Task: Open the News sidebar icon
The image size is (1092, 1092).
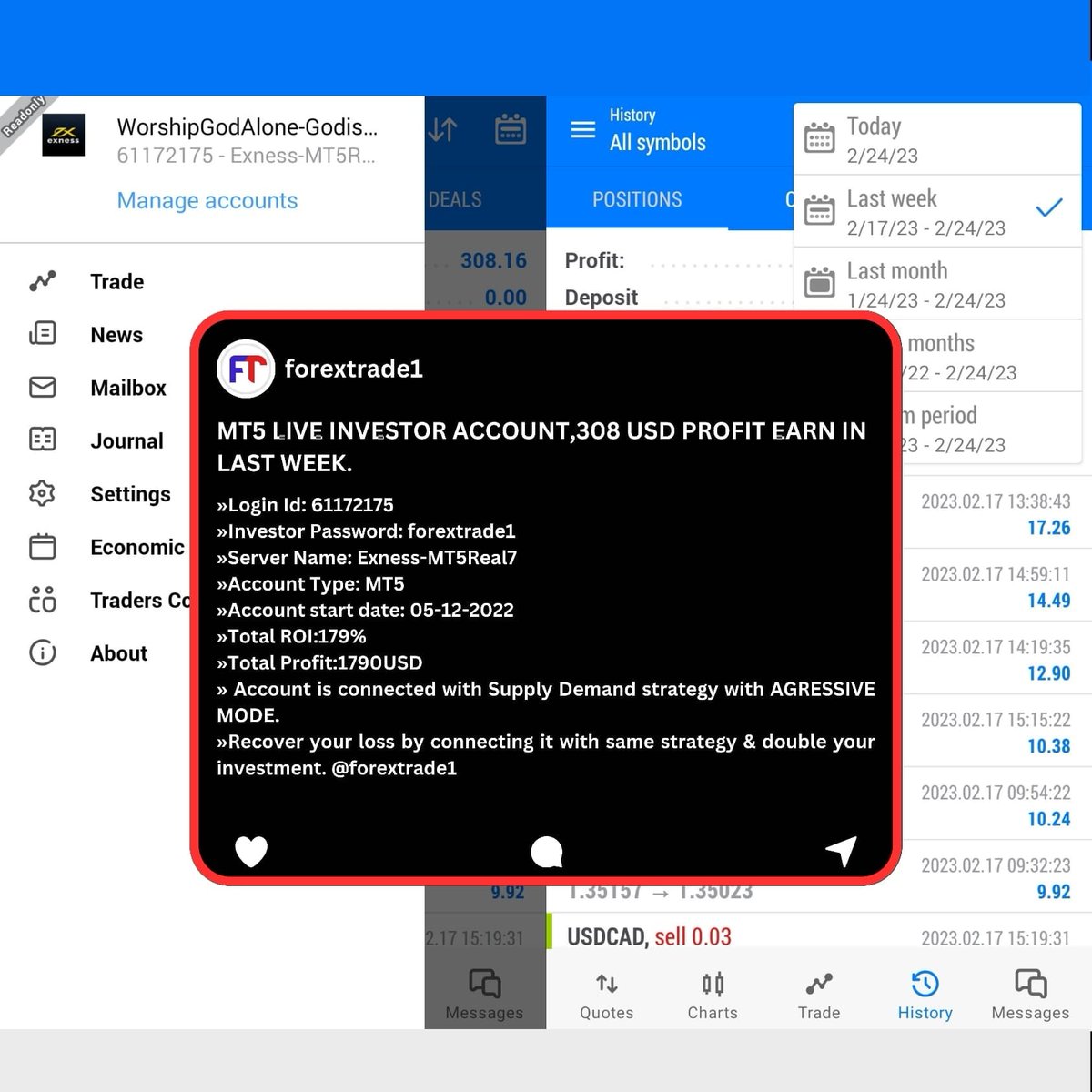Action: point(42,334)
